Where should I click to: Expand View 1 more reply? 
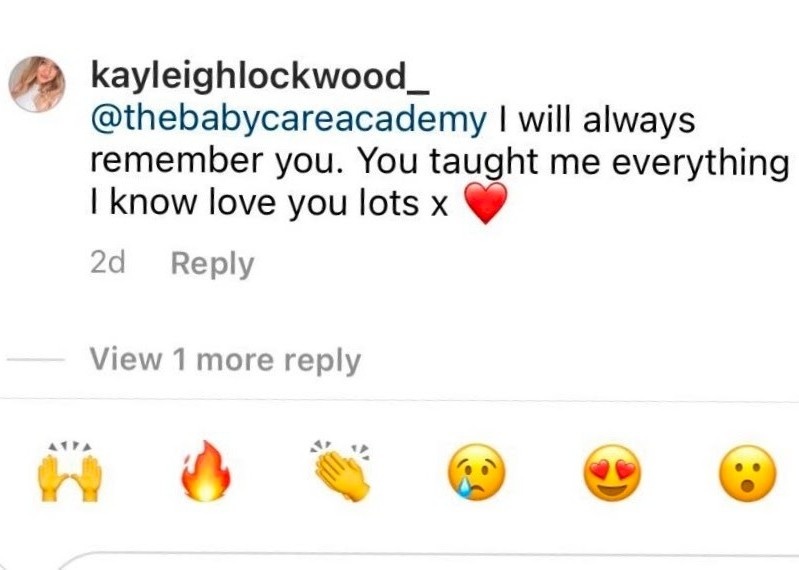225,361
